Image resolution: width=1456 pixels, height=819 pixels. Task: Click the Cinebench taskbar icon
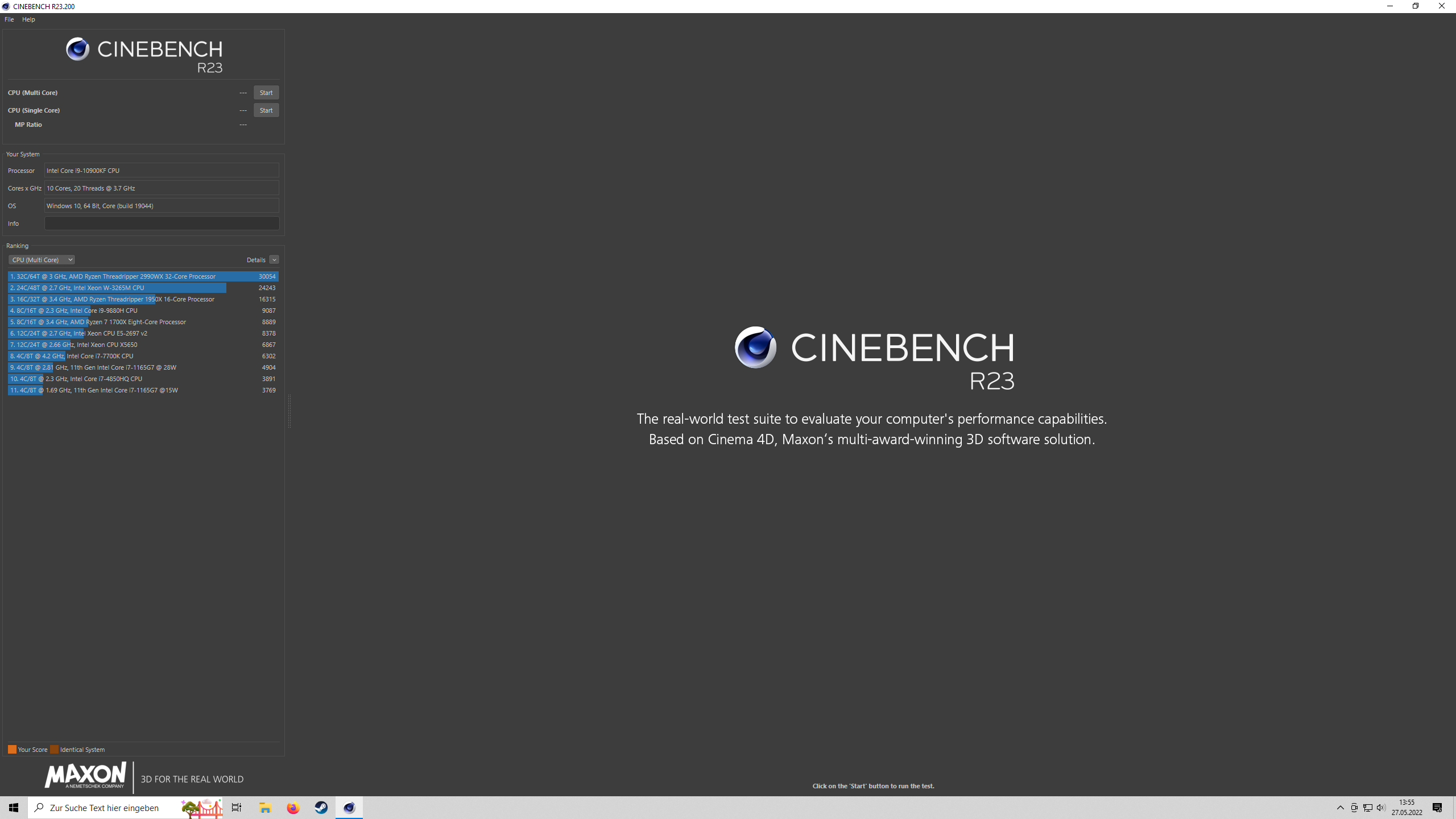[x=349, y=808]
